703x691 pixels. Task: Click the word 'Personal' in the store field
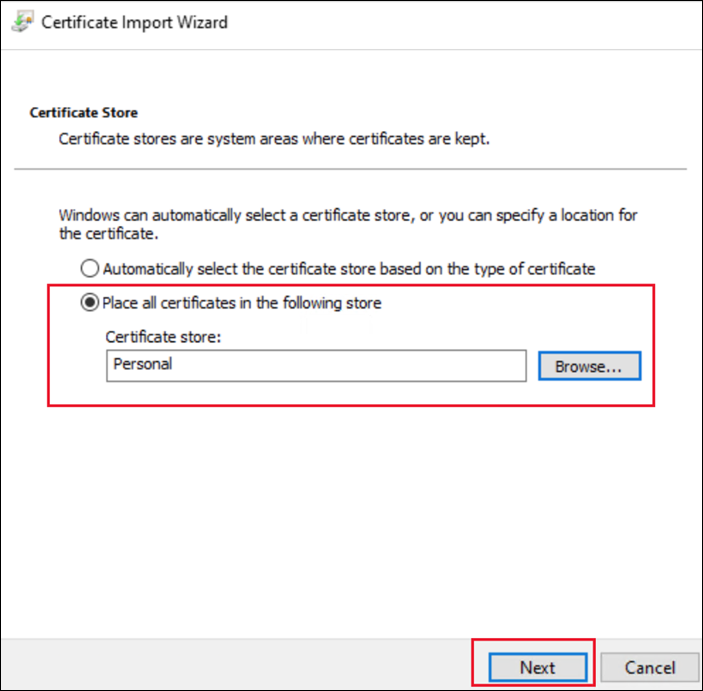pyautogui.click(x=143, y=365)
